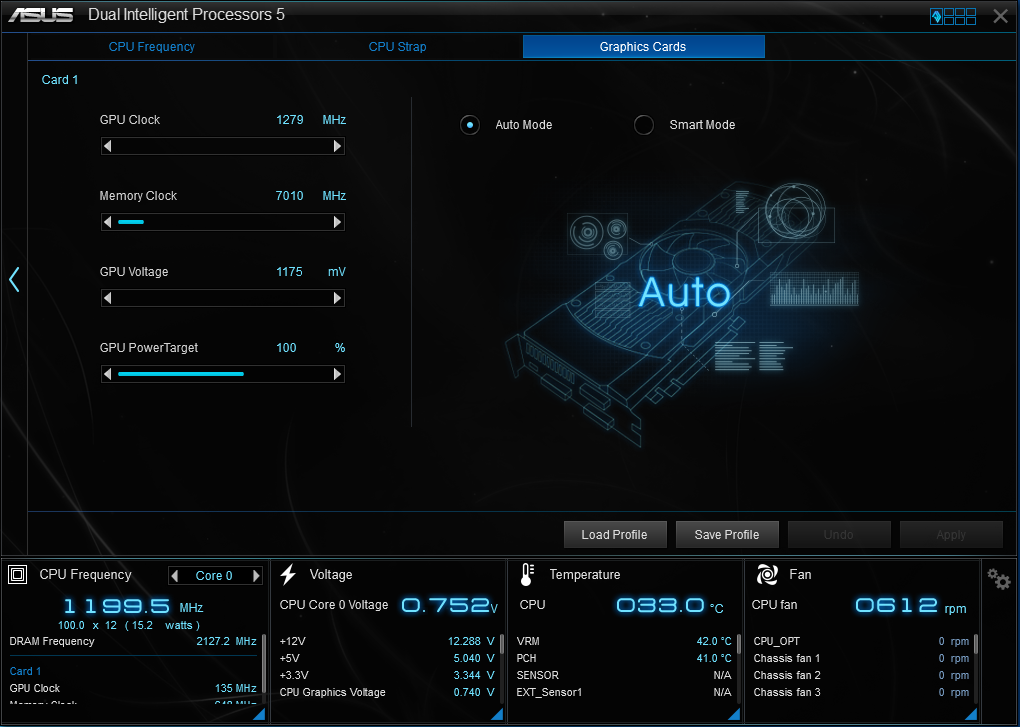Screen dimensions: 1020x727
Task: Select the Graphics Cards tab
Action: (x=643, y=47)
